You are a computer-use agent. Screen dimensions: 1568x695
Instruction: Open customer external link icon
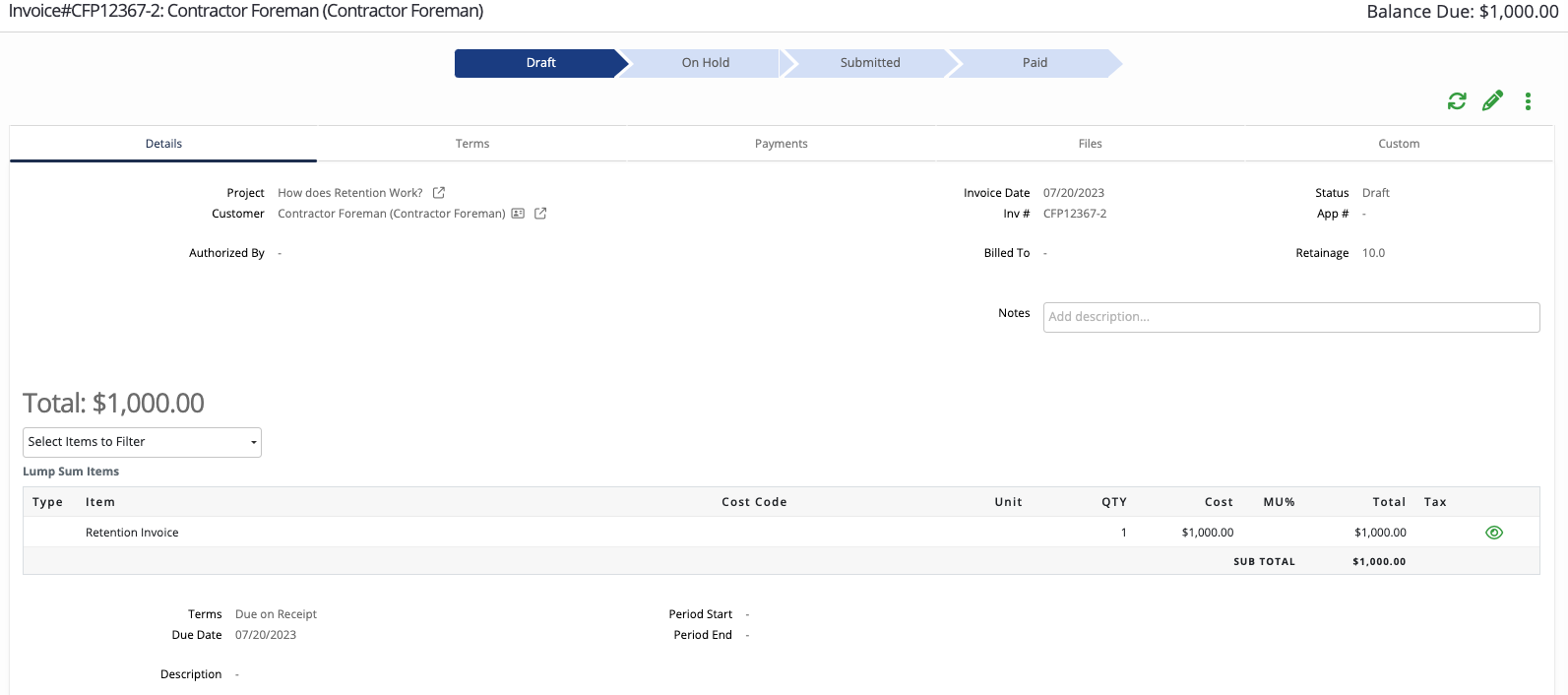540,214
